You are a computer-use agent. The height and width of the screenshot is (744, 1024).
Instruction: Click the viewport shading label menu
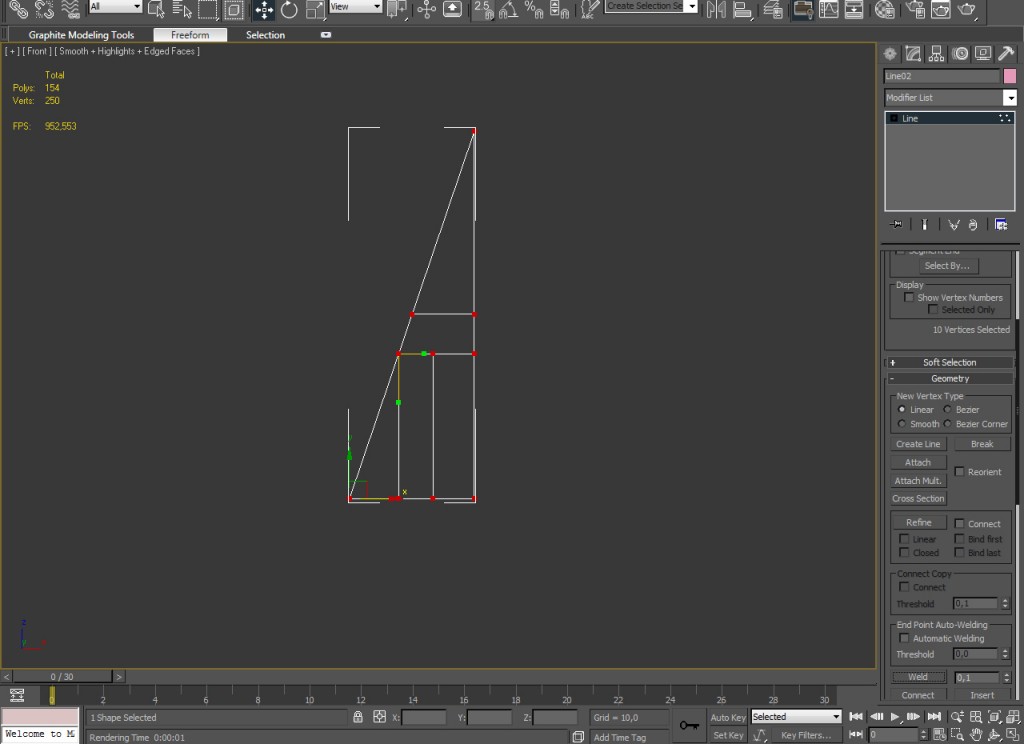click(129, 51)
